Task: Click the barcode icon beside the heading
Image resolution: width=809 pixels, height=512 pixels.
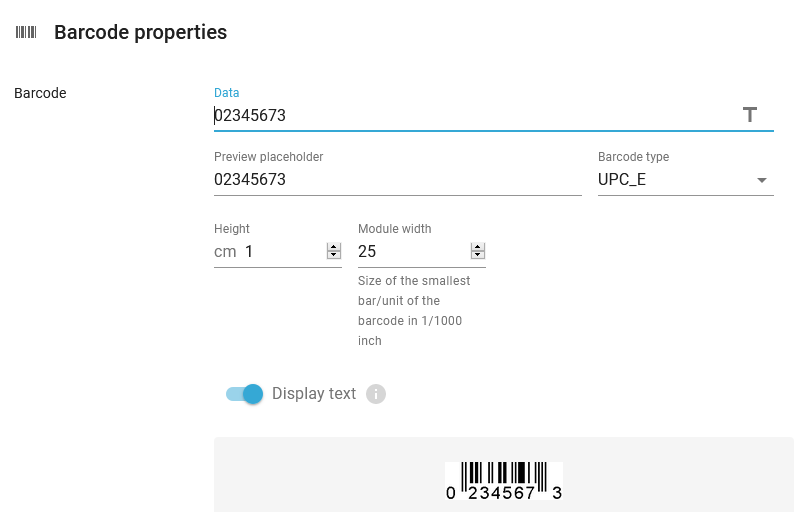Action: click(x=26, y=33)
